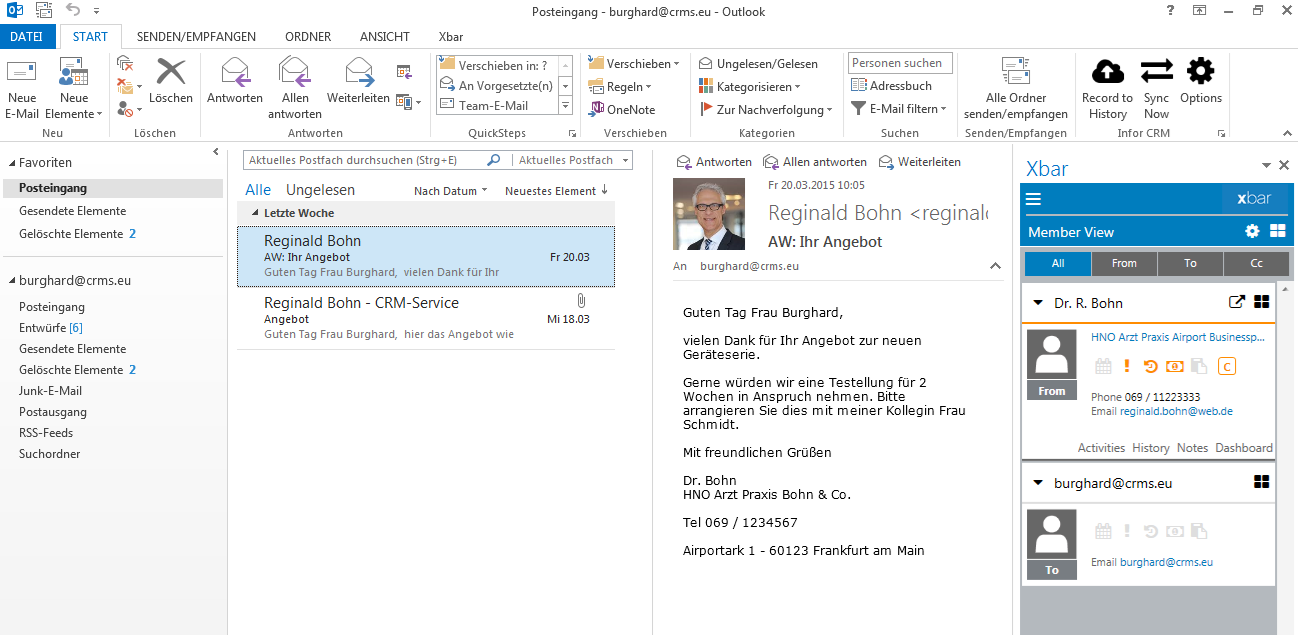Open the Xbar hamburger menu
Image resolution: width=1298 pixels, height=635 pixels.
pyautogui.click(x=1034, y=199)
